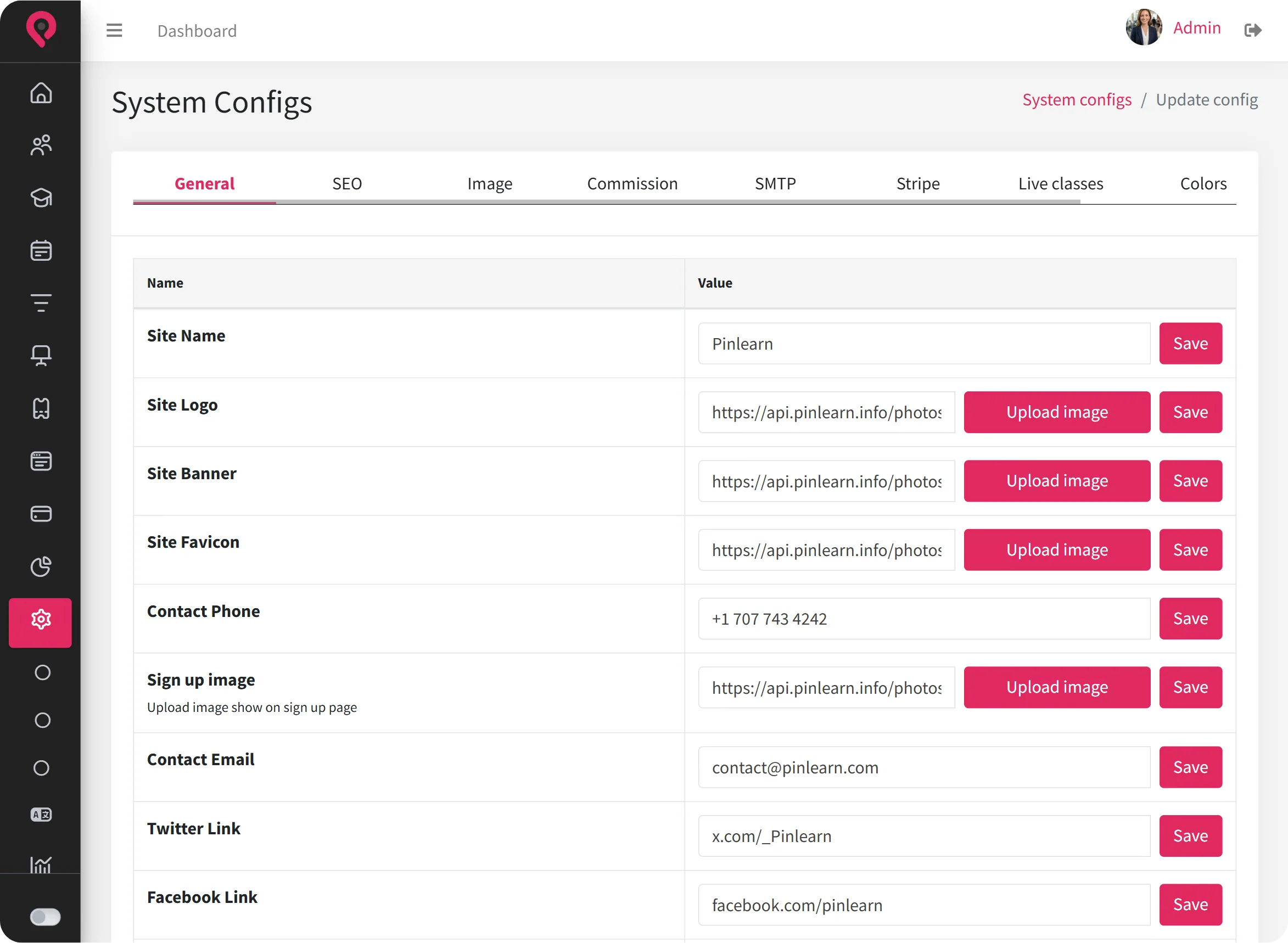
Task: Switch to the Colors tab
Action: coord(1203,184)
